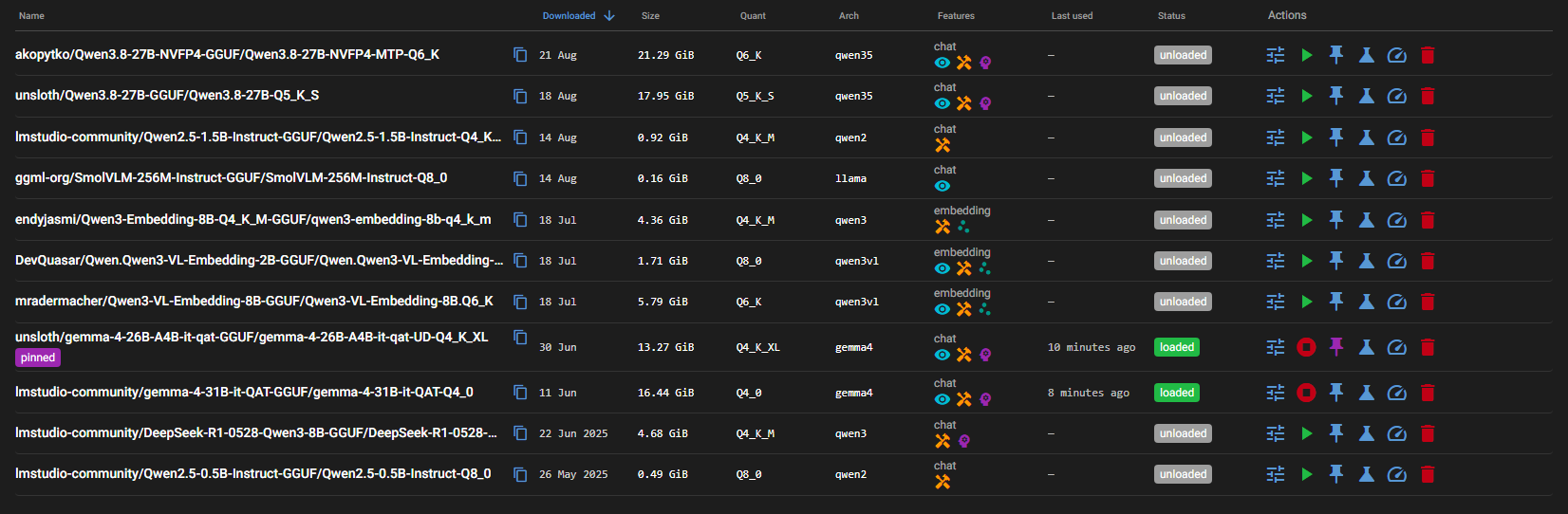Load the DeepSeek-R1-0528-Qwen3-8B model
Image resolution: width=1568 pixels, height=514 pixels.
pos(1307,433)
